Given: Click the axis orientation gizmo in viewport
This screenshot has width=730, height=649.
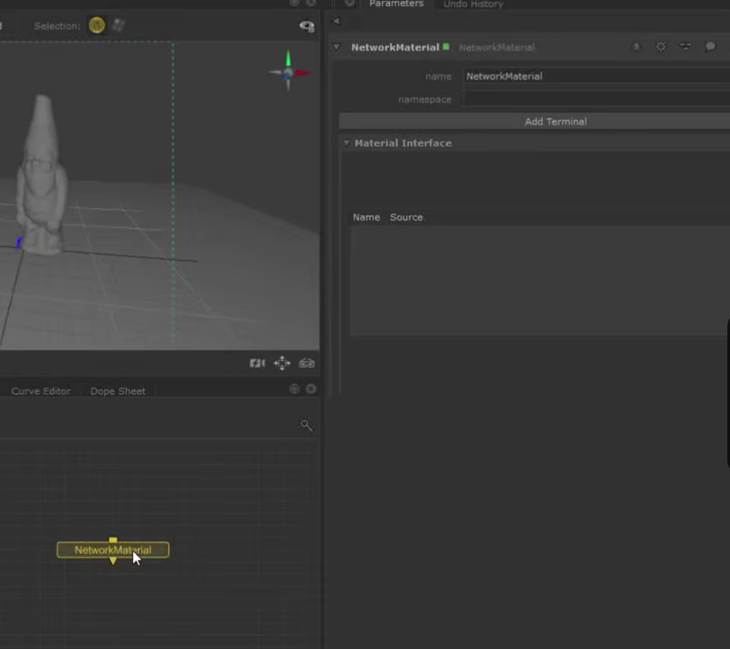Looking at the screenshot, I should [288, 73].
